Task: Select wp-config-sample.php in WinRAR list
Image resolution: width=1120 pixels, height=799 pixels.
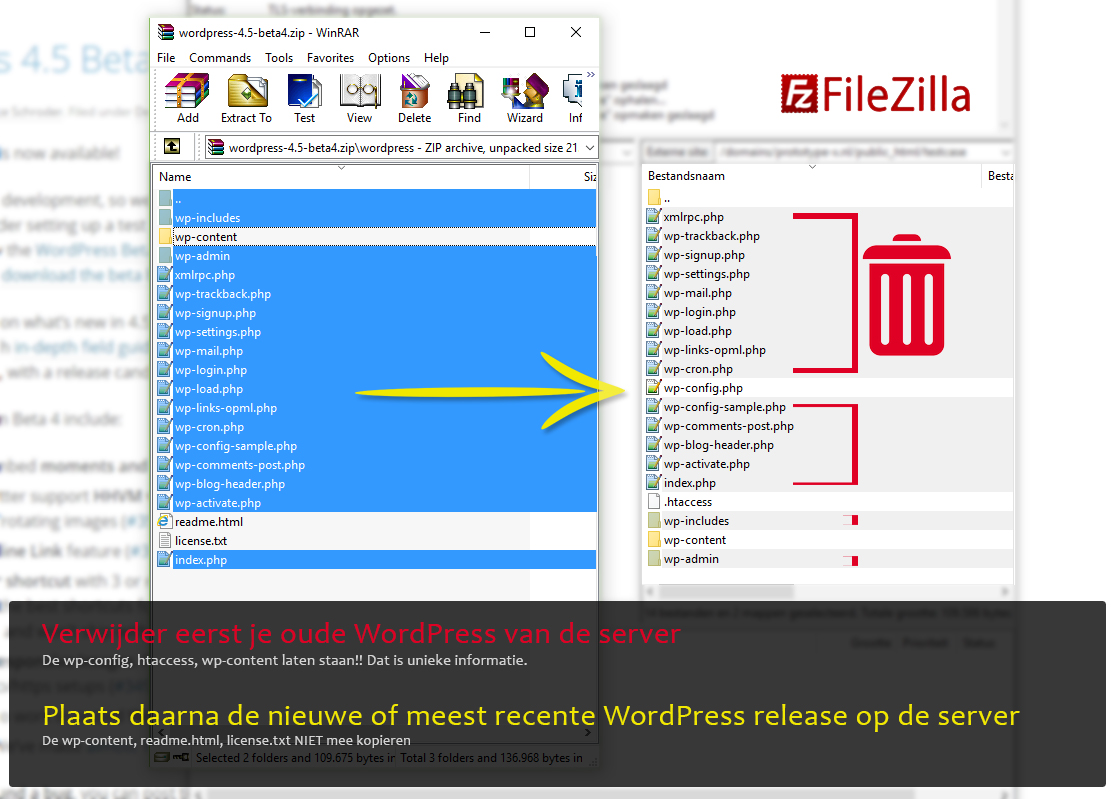Action: point(376,446)
